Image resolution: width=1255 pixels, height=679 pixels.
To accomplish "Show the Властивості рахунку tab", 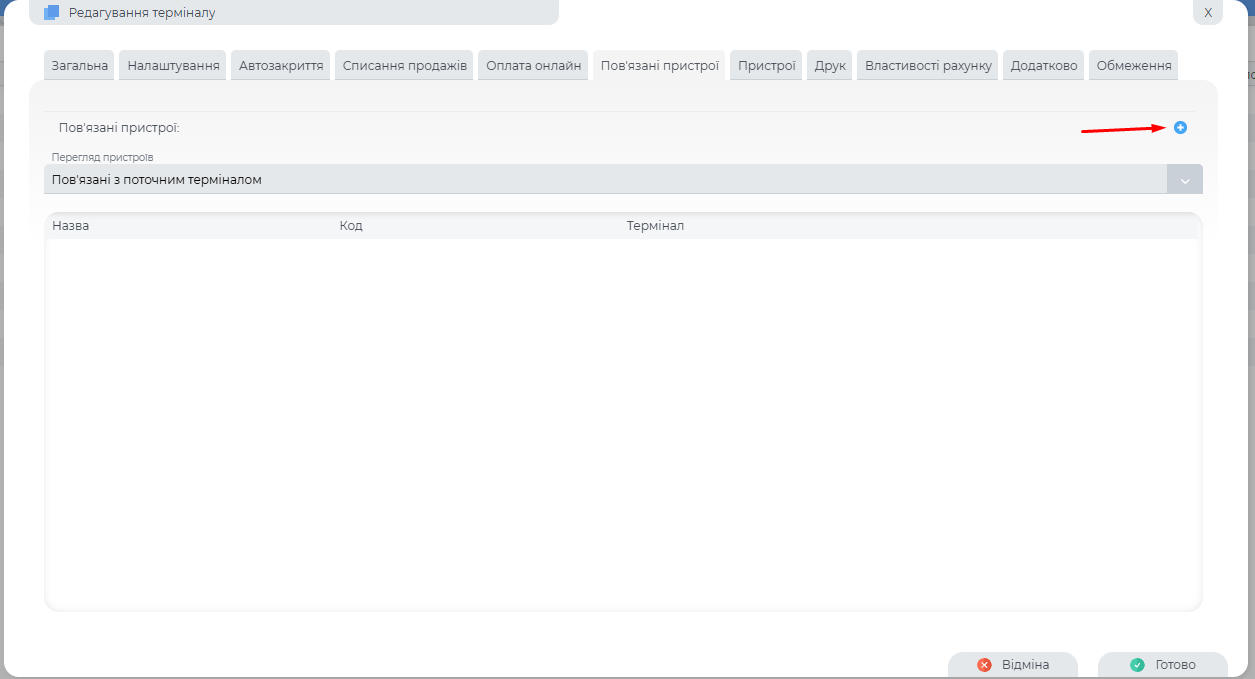I will tap(927, 66).
